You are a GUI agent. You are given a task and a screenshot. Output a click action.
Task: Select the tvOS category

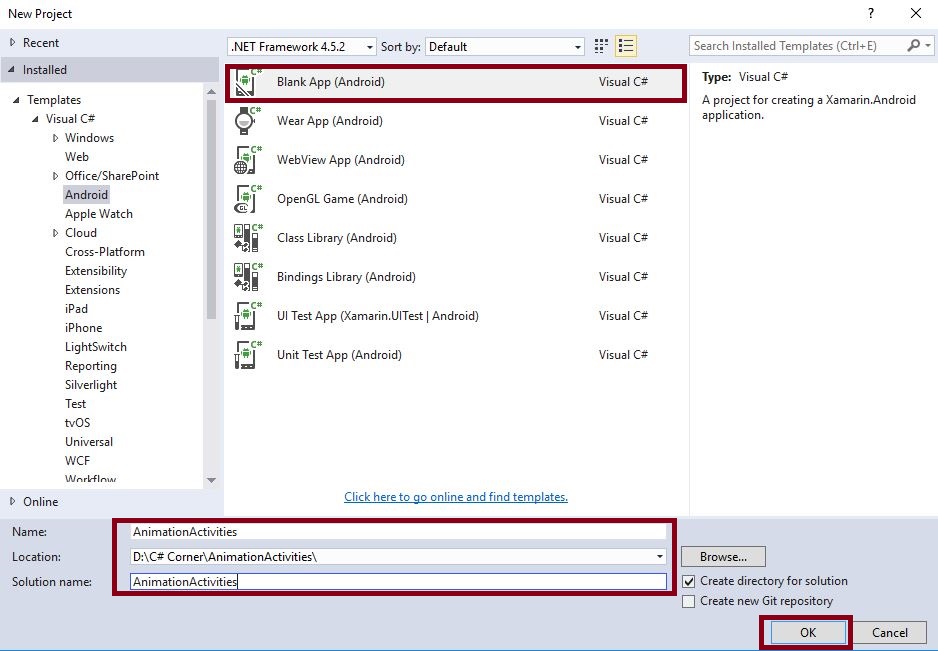77,423
